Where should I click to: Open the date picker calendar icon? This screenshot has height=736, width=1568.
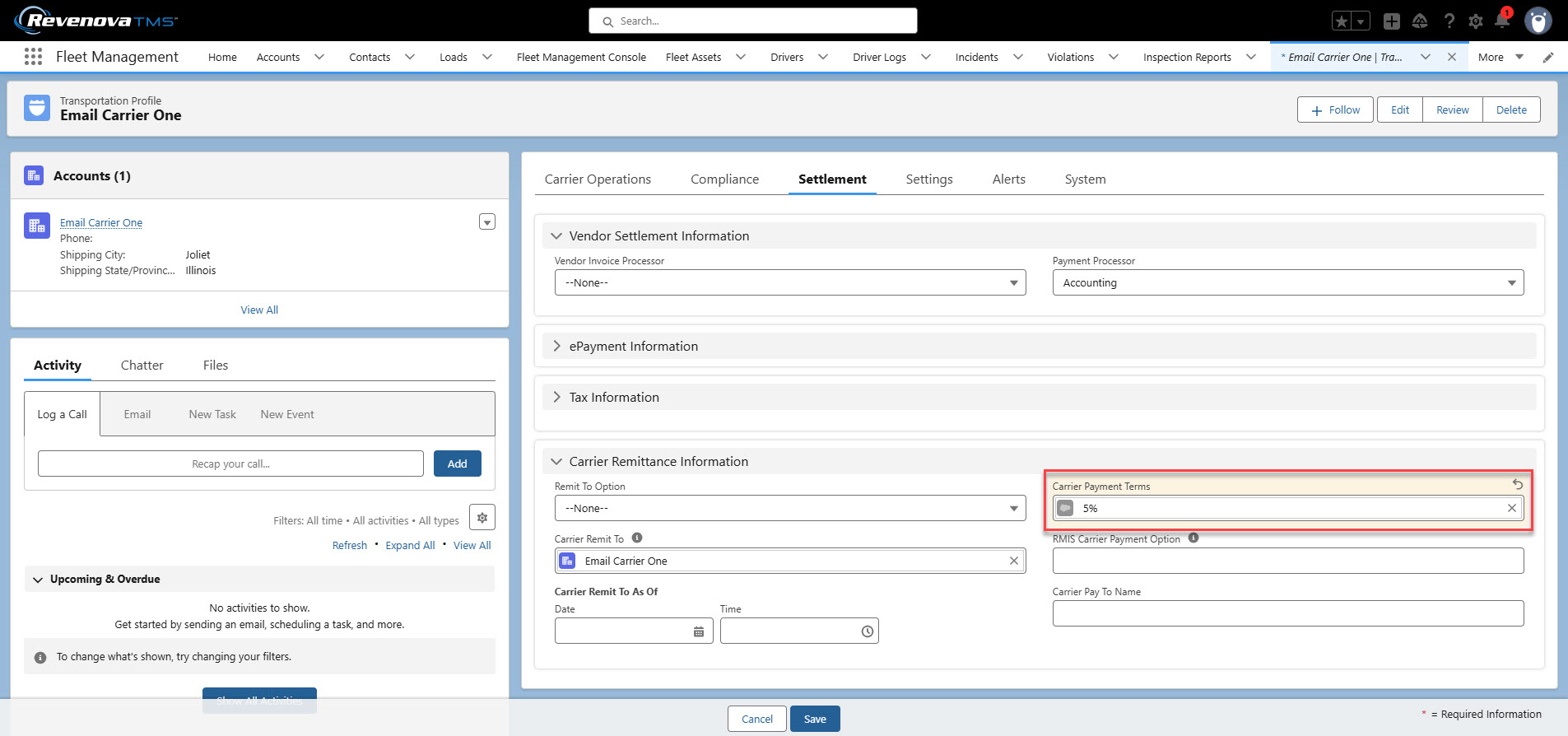698,631
